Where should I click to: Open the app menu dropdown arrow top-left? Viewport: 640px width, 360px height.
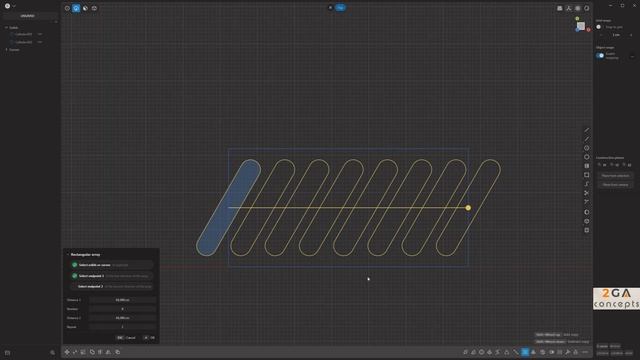14,7
